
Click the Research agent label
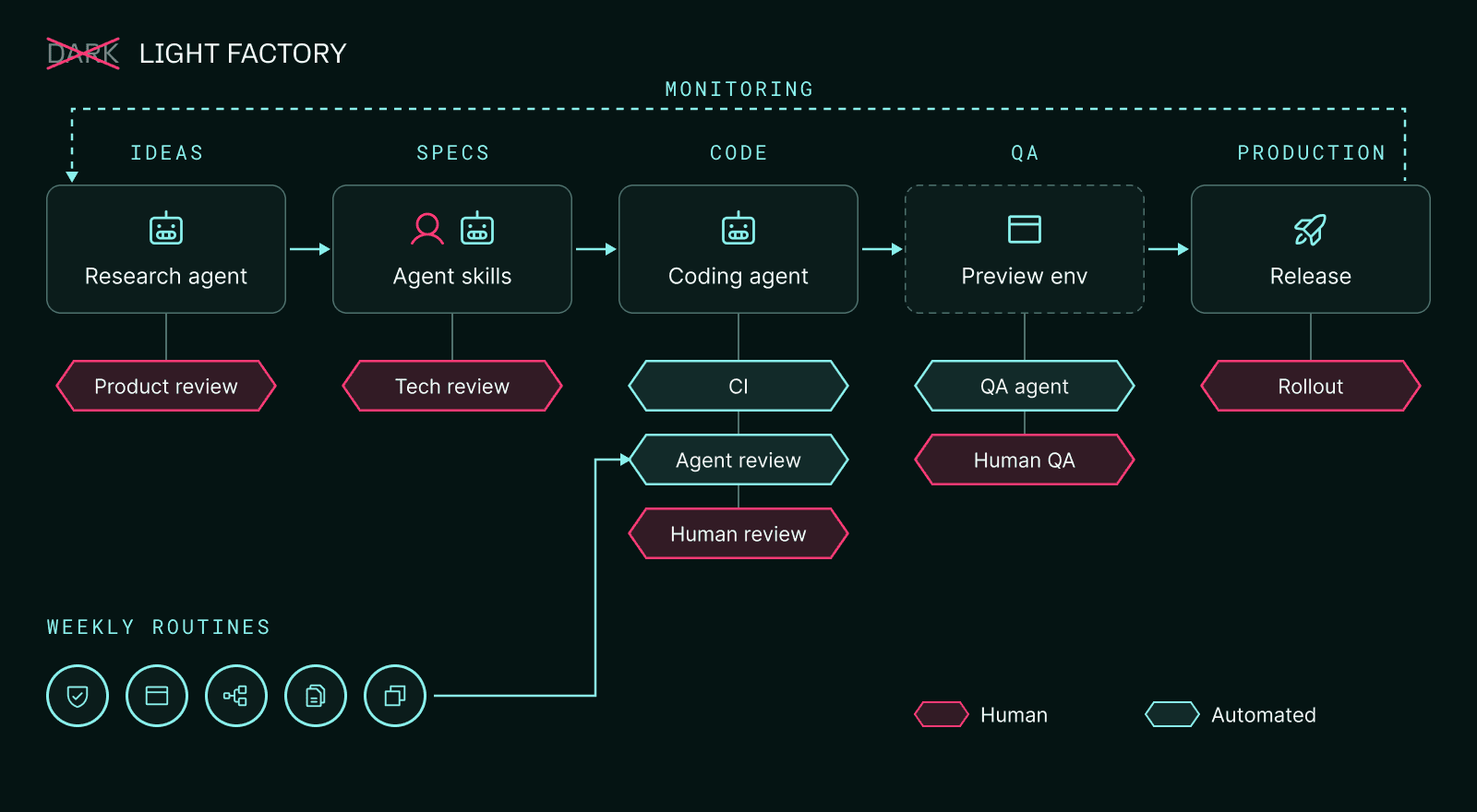[166, 277]
